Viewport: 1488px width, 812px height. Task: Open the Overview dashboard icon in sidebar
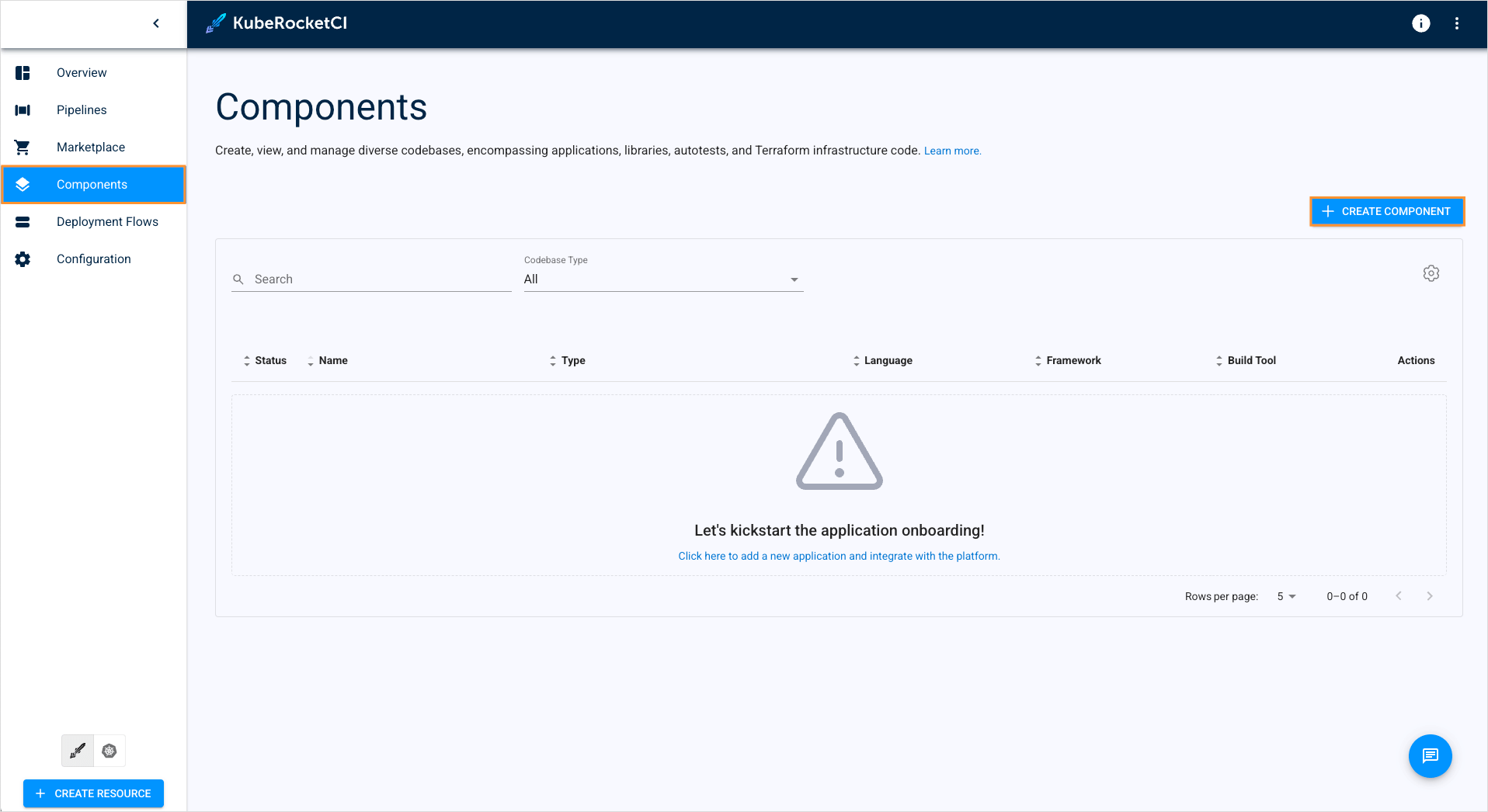point(23,72)
